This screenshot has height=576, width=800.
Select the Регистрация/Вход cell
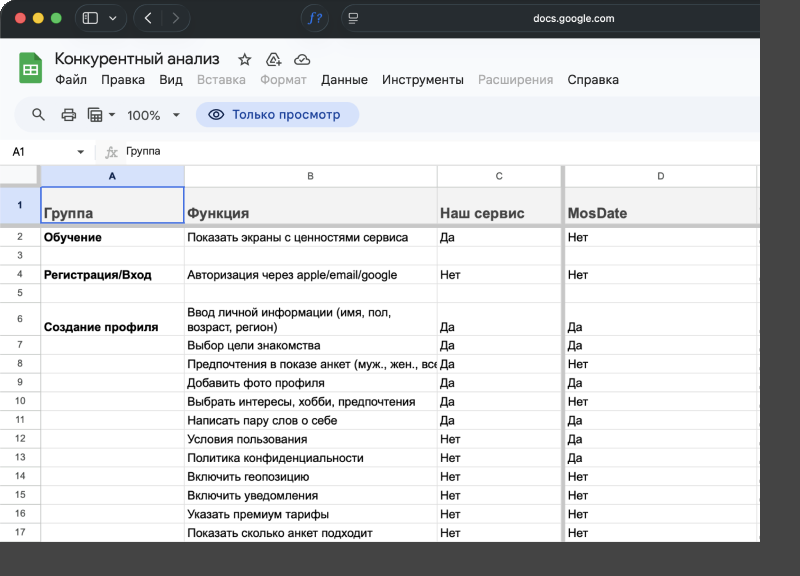112,274
